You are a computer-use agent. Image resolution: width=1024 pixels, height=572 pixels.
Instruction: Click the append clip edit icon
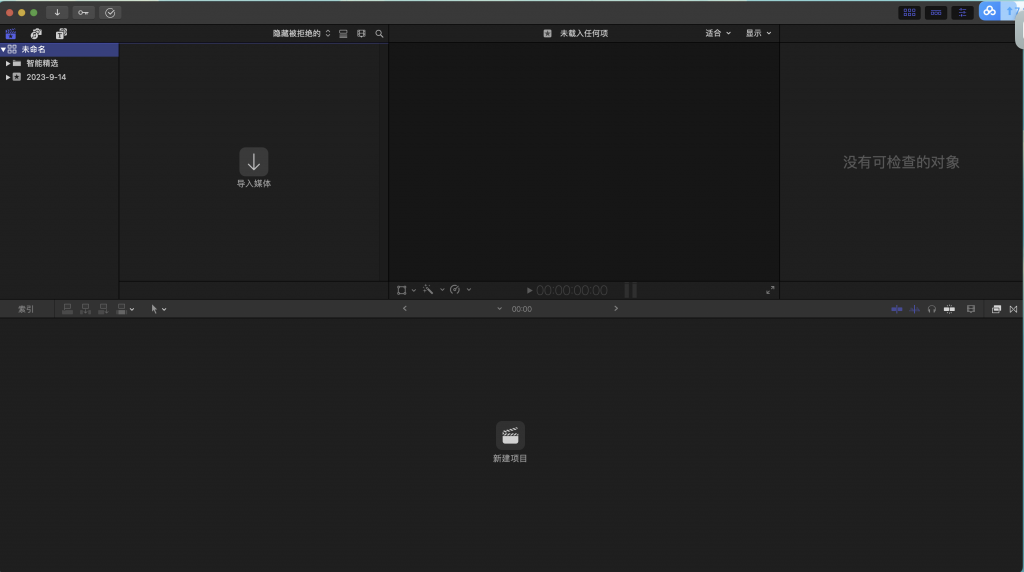pos(103,309)
